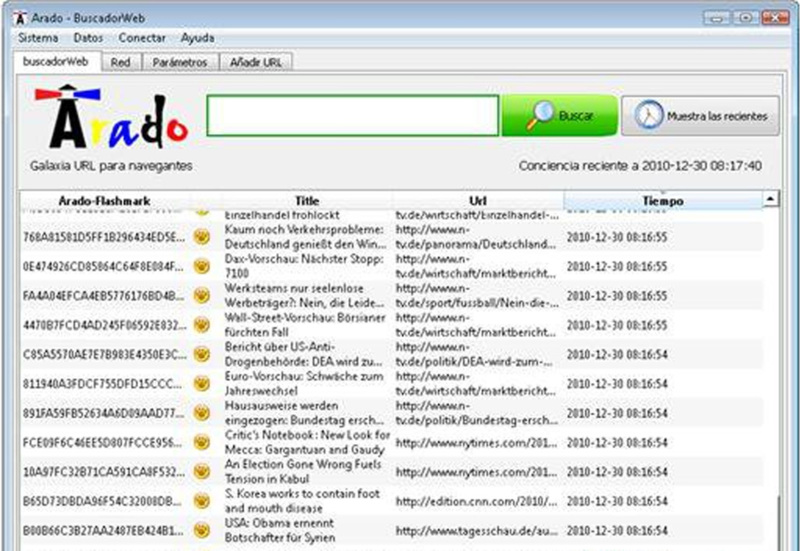The width and height of the screenshot is (800, 551).
Task: Open the Datos menu
Action: [88, 38]
